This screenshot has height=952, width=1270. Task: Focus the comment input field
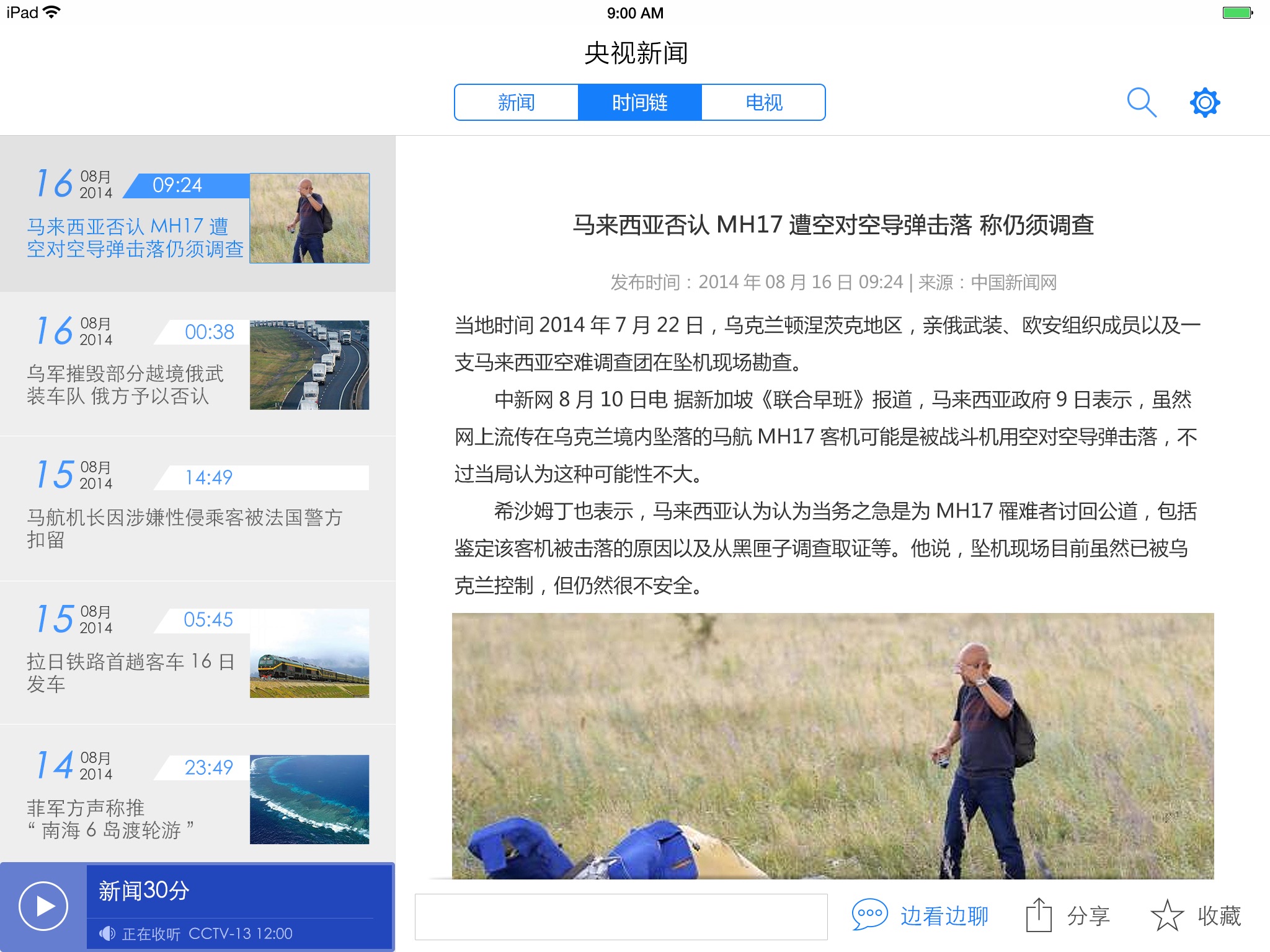621,916
